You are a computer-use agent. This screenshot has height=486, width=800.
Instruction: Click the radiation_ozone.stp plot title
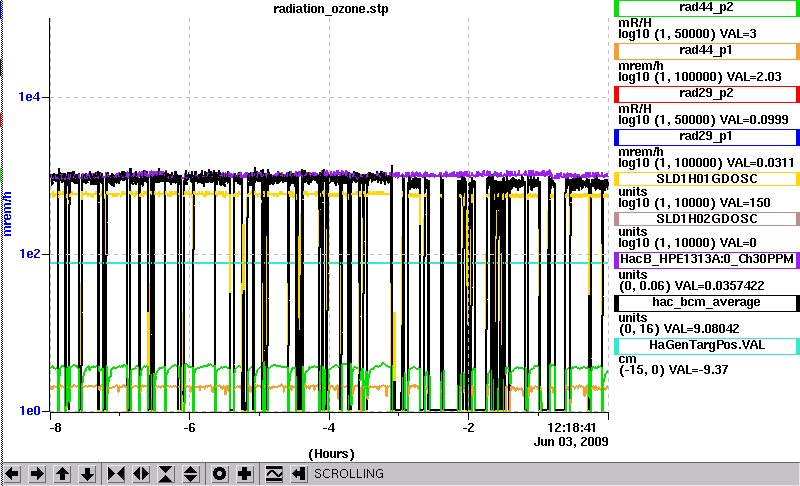point(331,9)
